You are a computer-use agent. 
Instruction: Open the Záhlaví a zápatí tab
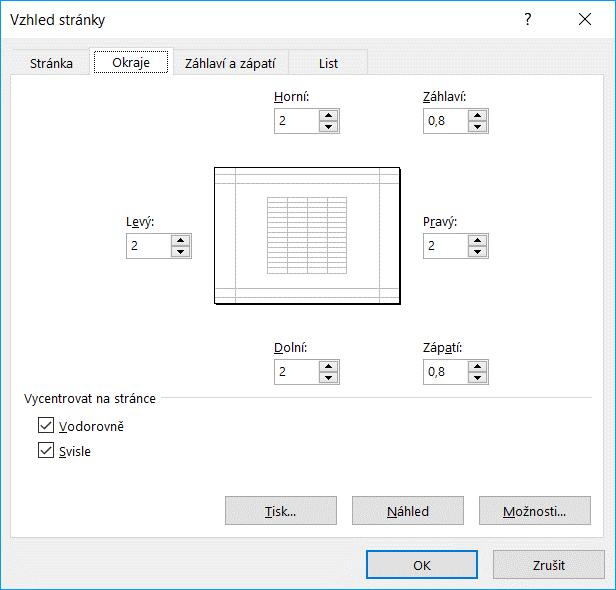pos(230,63)
